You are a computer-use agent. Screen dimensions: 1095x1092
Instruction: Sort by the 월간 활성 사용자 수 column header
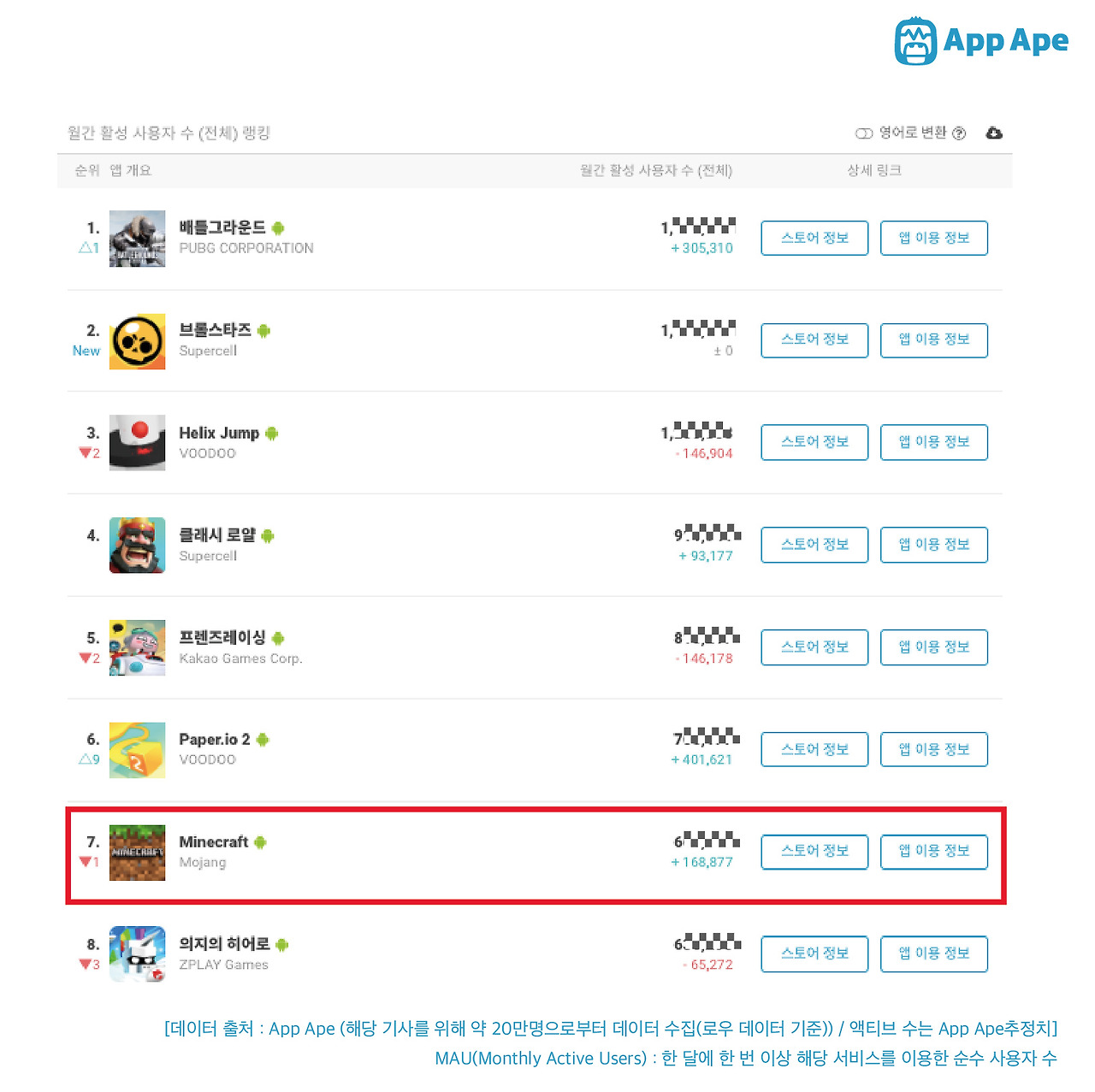point(656,170)
